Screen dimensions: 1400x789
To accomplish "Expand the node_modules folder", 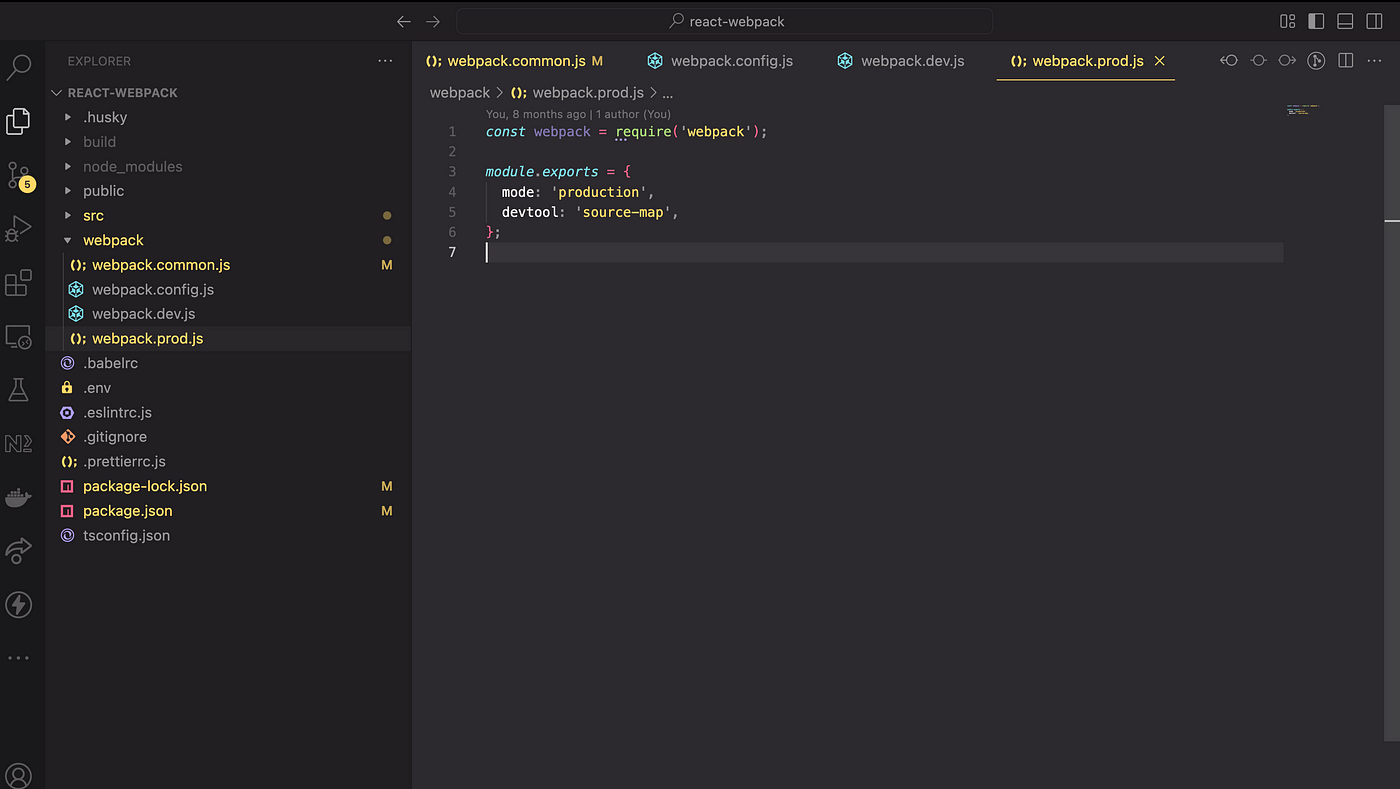I will 228,166.
